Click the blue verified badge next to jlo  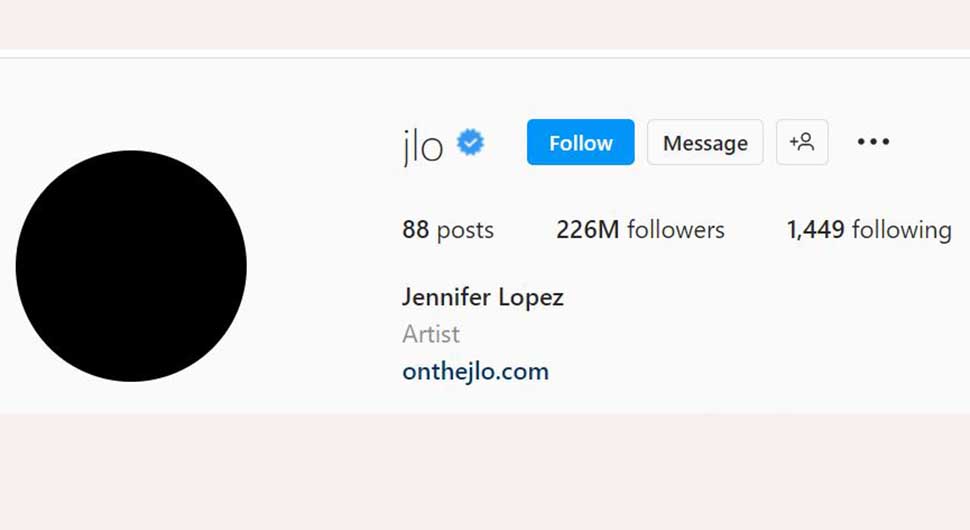470,143
